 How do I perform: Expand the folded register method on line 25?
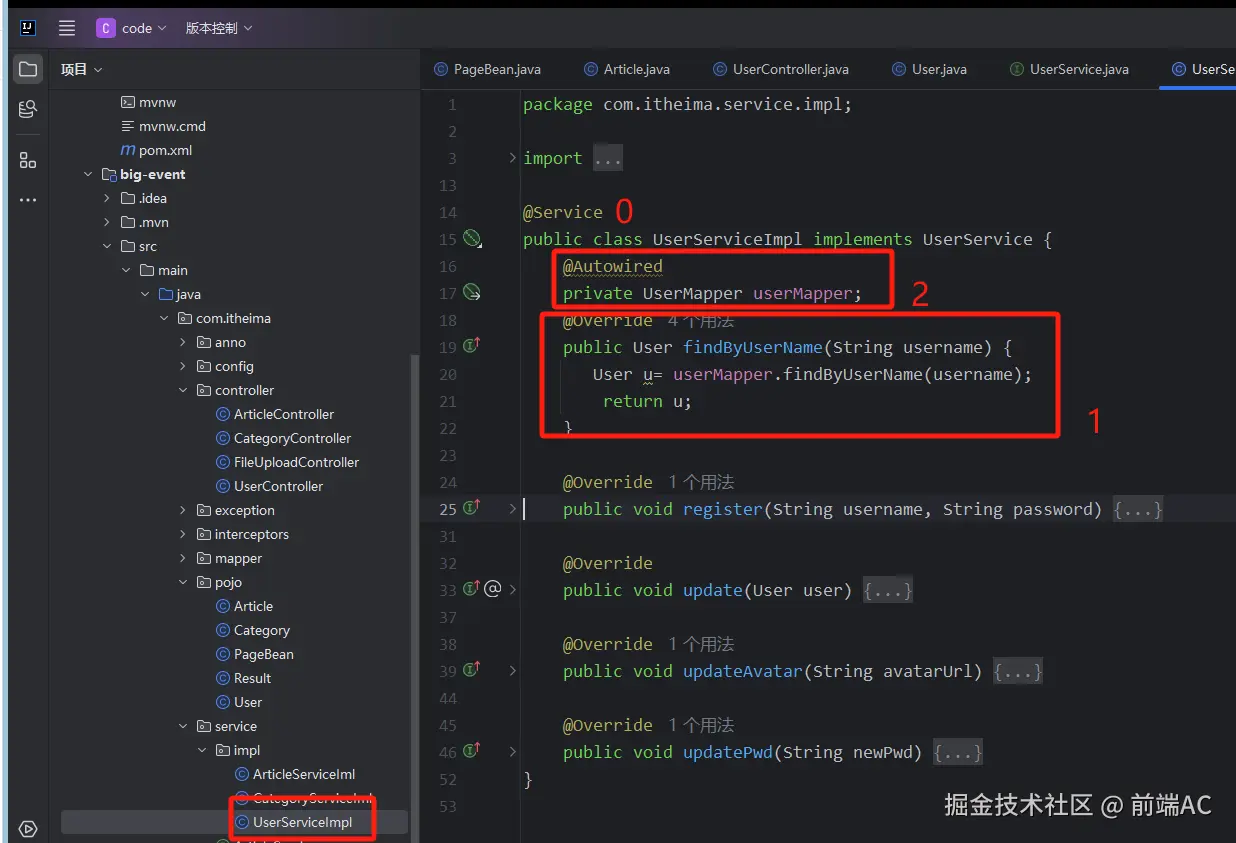513,509
